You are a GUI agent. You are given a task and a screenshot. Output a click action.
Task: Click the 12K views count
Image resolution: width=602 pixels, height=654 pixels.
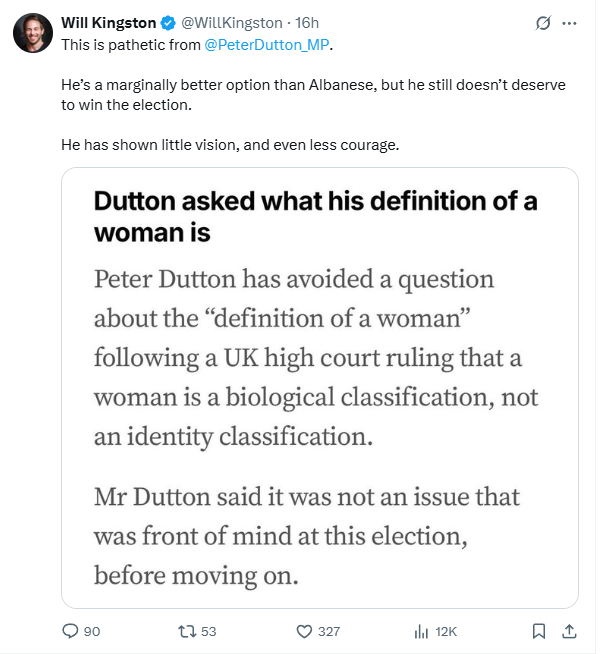[446, 631]
